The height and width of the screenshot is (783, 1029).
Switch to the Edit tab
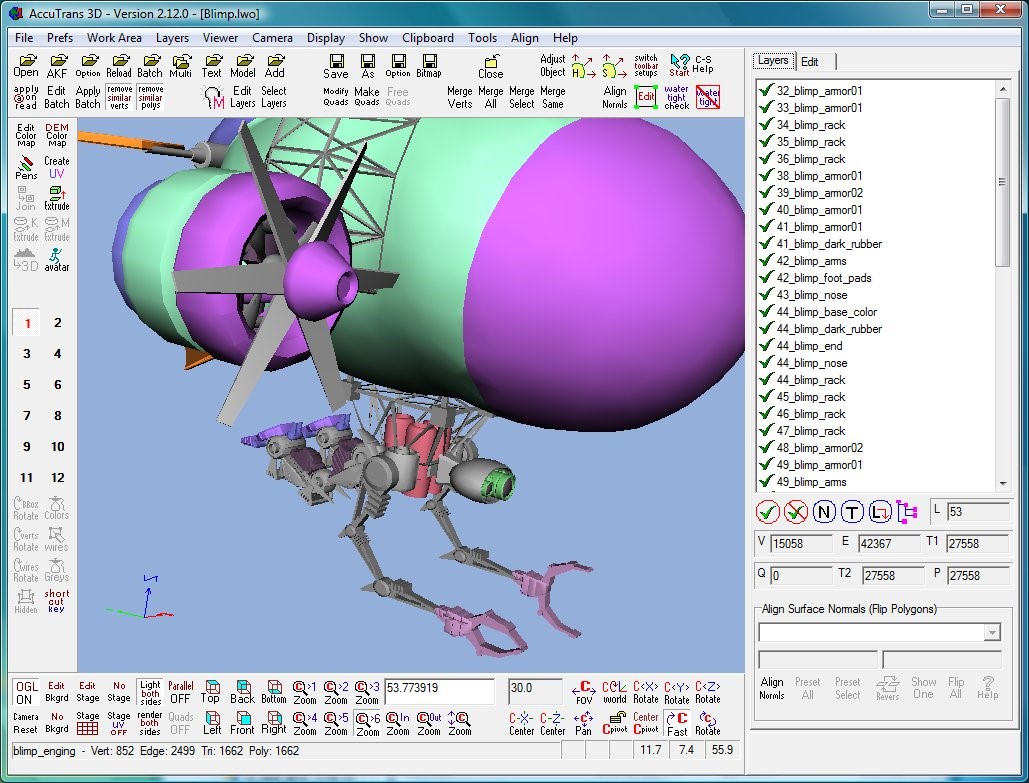pos(810,61)
